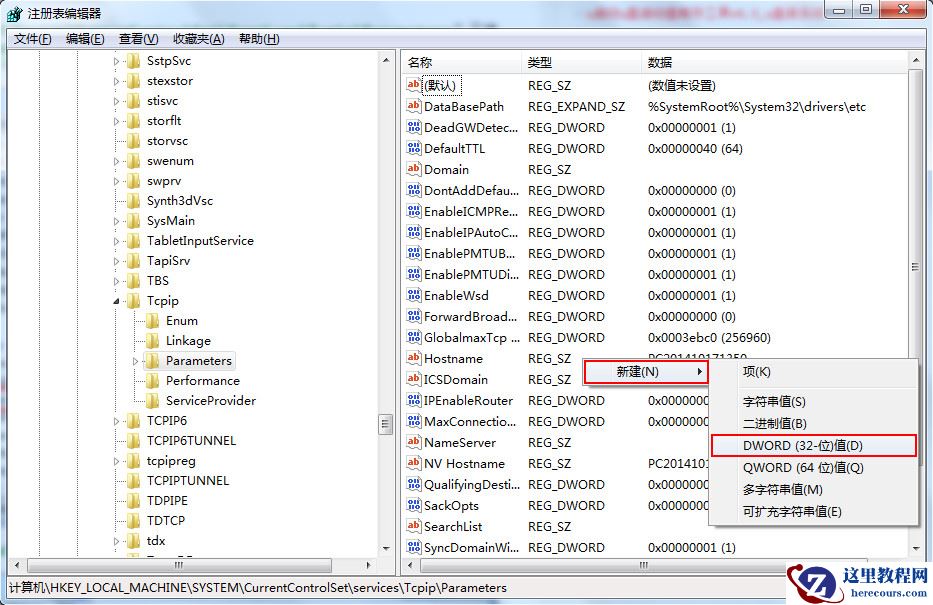The image size is (933, 605).
Task: Click the DWORD icon beside SackOpts
Action: (414, 505)
